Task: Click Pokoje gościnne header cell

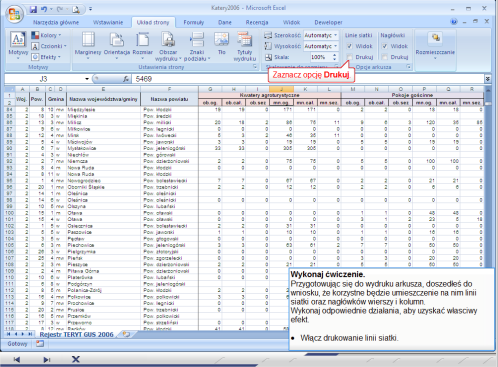Action: pos(412,95)
